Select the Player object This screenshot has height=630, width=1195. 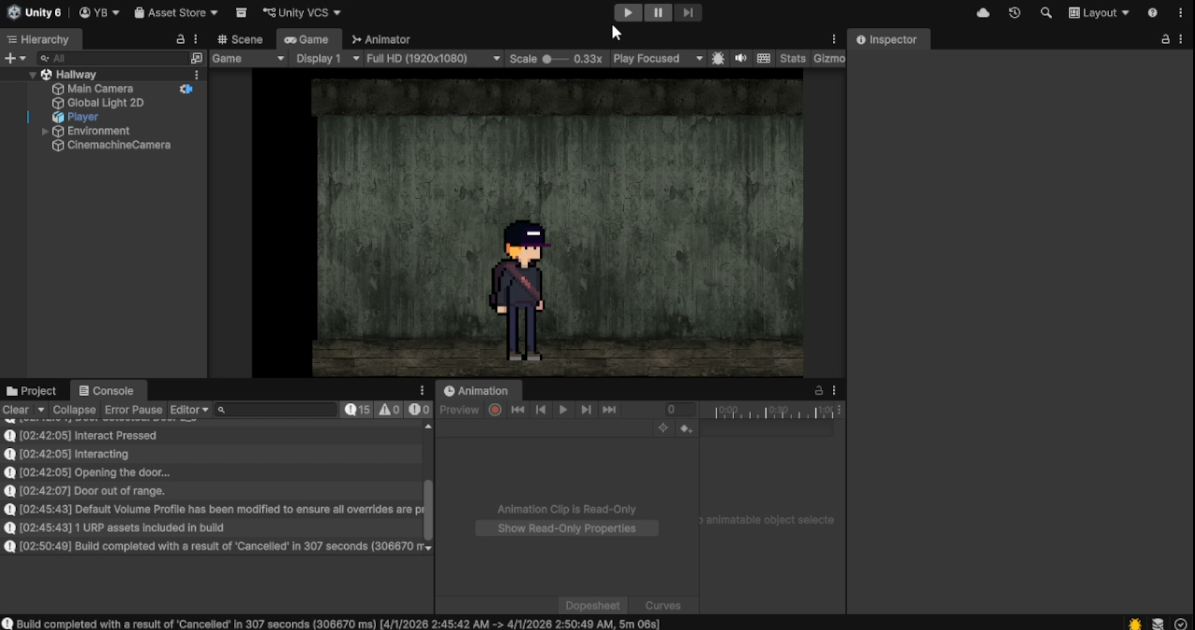point(82,117)
